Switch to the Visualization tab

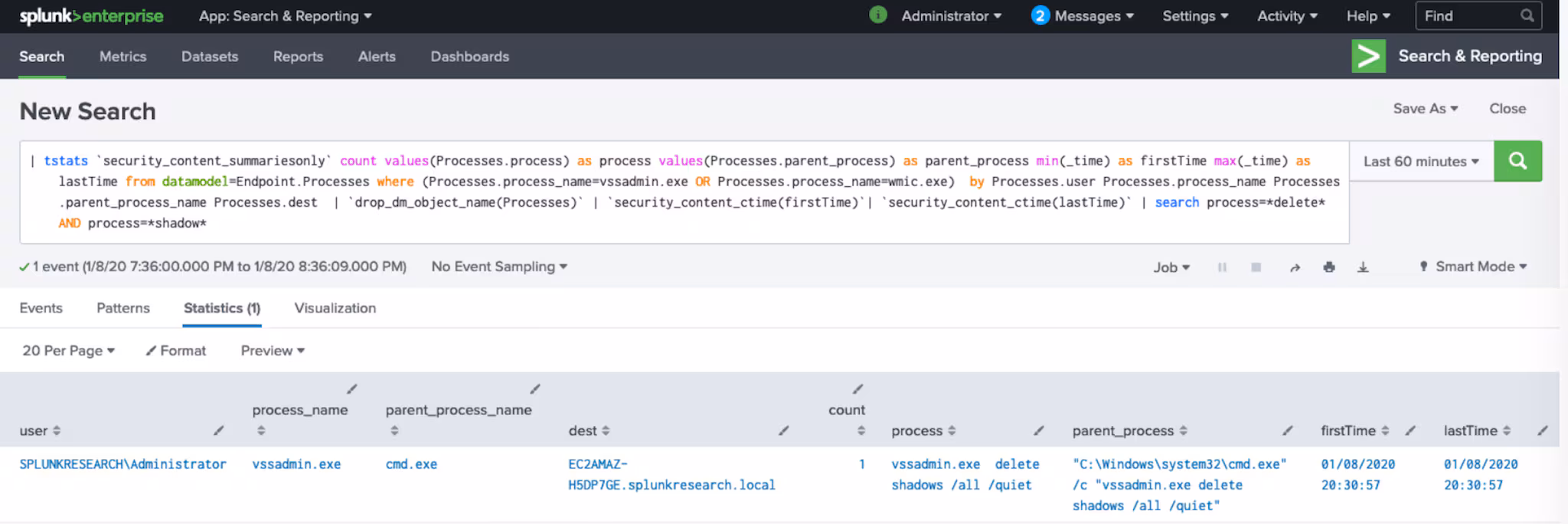point(335,308)
